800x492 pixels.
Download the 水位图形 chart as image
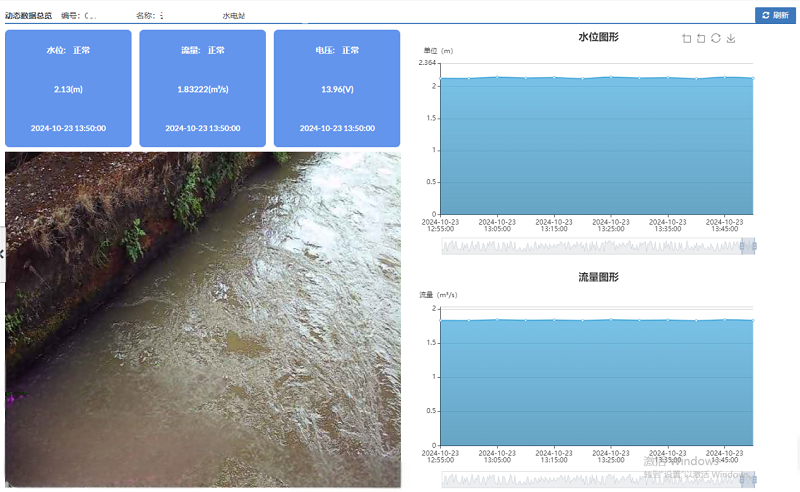tap(731, 39)
